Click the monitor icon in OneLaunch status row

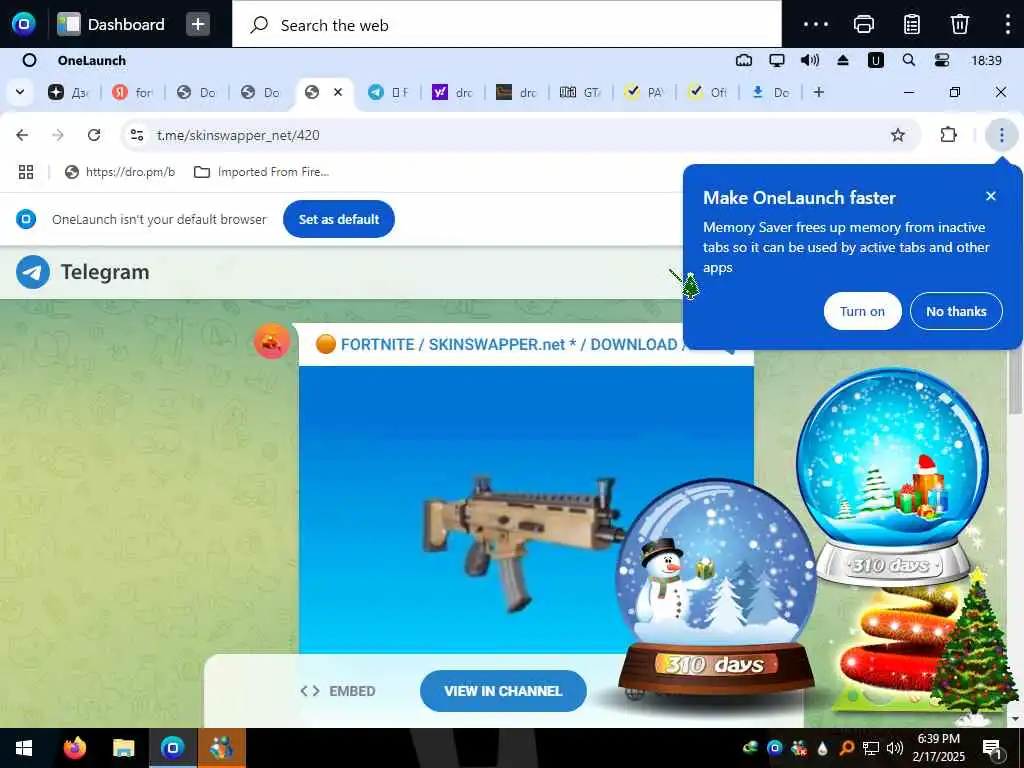(776, 61)
